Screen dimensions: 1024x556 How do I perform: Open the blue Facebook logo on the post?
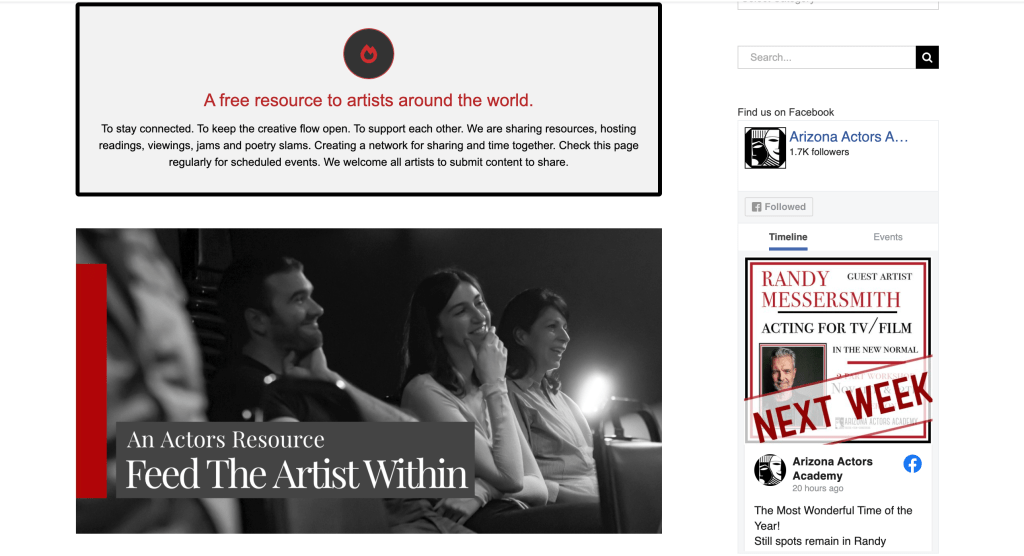point(912,464)
